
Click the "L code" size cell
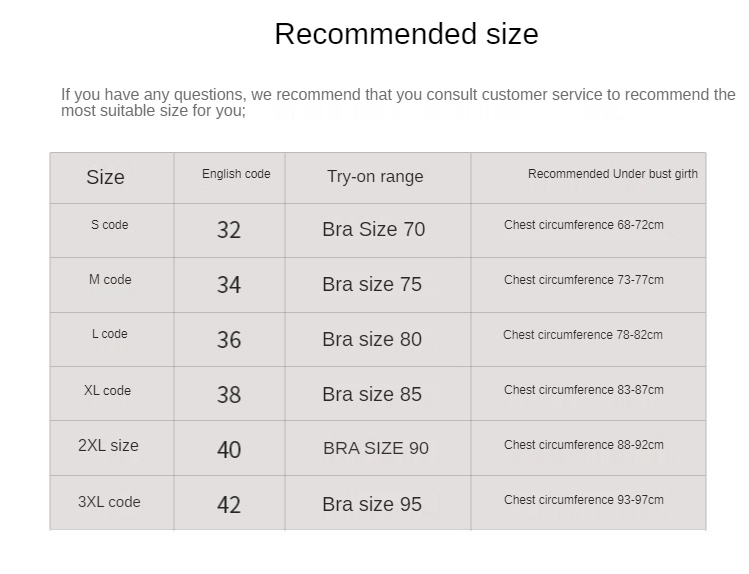coord(110,334)
